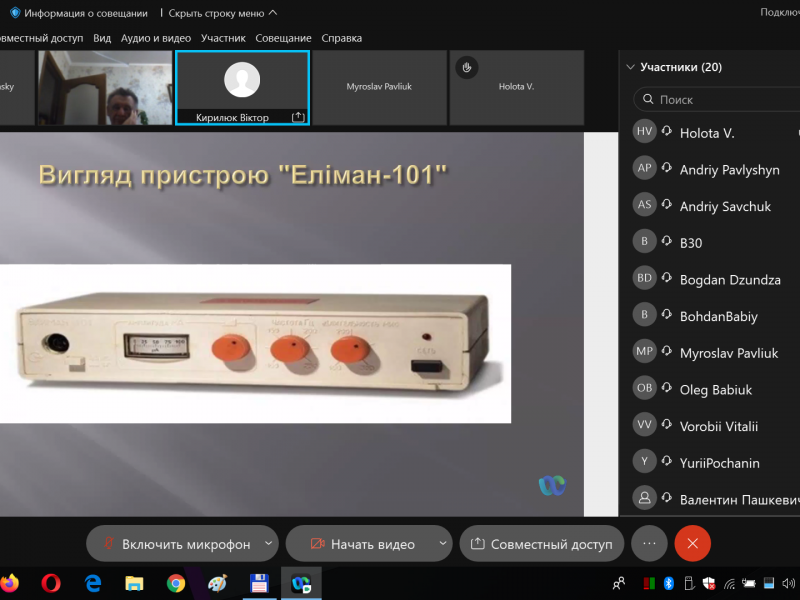Toggle menu bar with Скрыть строку меню

tap(223, 13)
